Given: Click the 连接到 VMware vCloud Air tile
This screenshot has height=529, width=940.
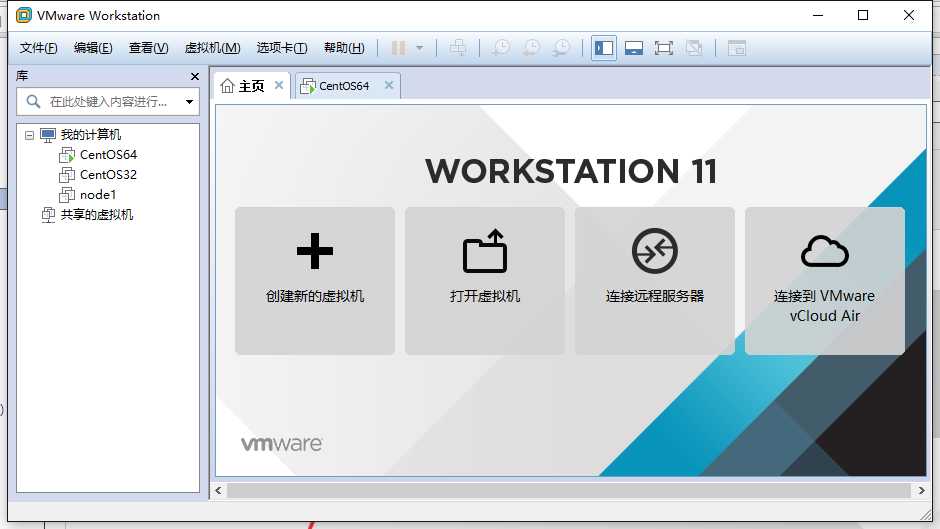Looking at the screenshot, I should pos(825,281).
